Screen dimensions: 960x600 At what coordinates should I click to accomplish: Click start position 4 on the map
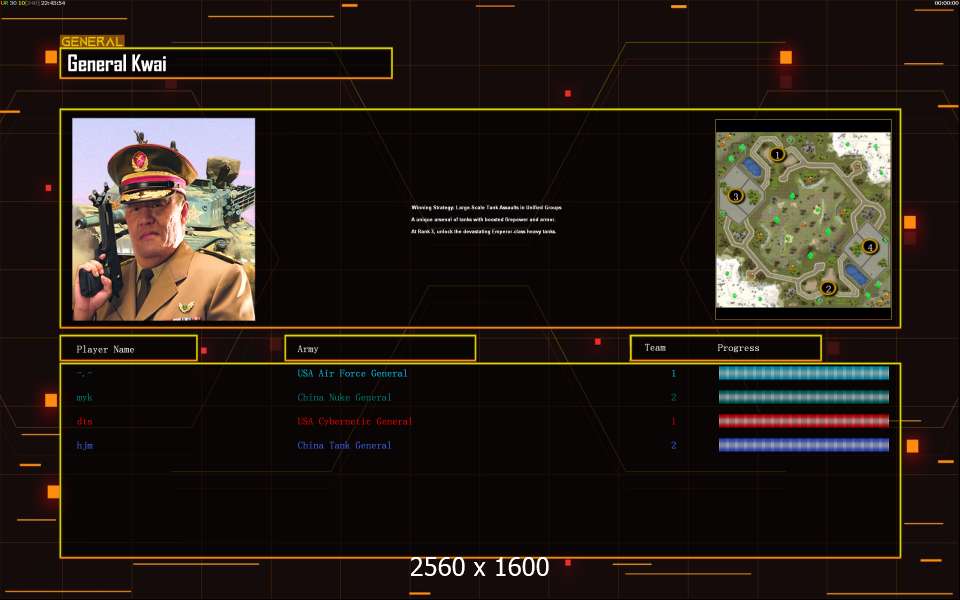coord(869,246)
